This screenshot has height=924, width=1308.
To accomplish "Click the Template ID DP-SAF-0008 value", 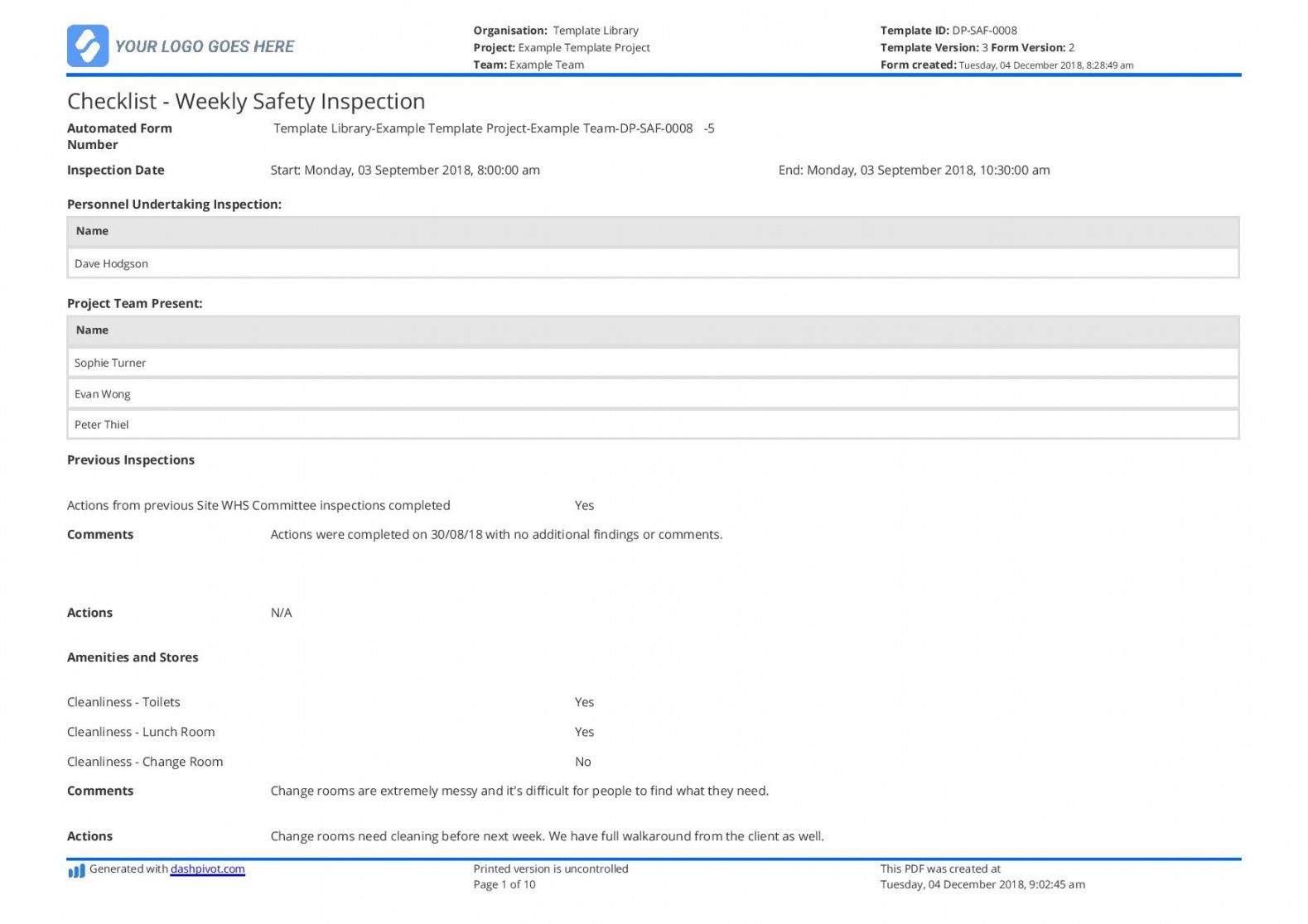I will click(984, 31).
